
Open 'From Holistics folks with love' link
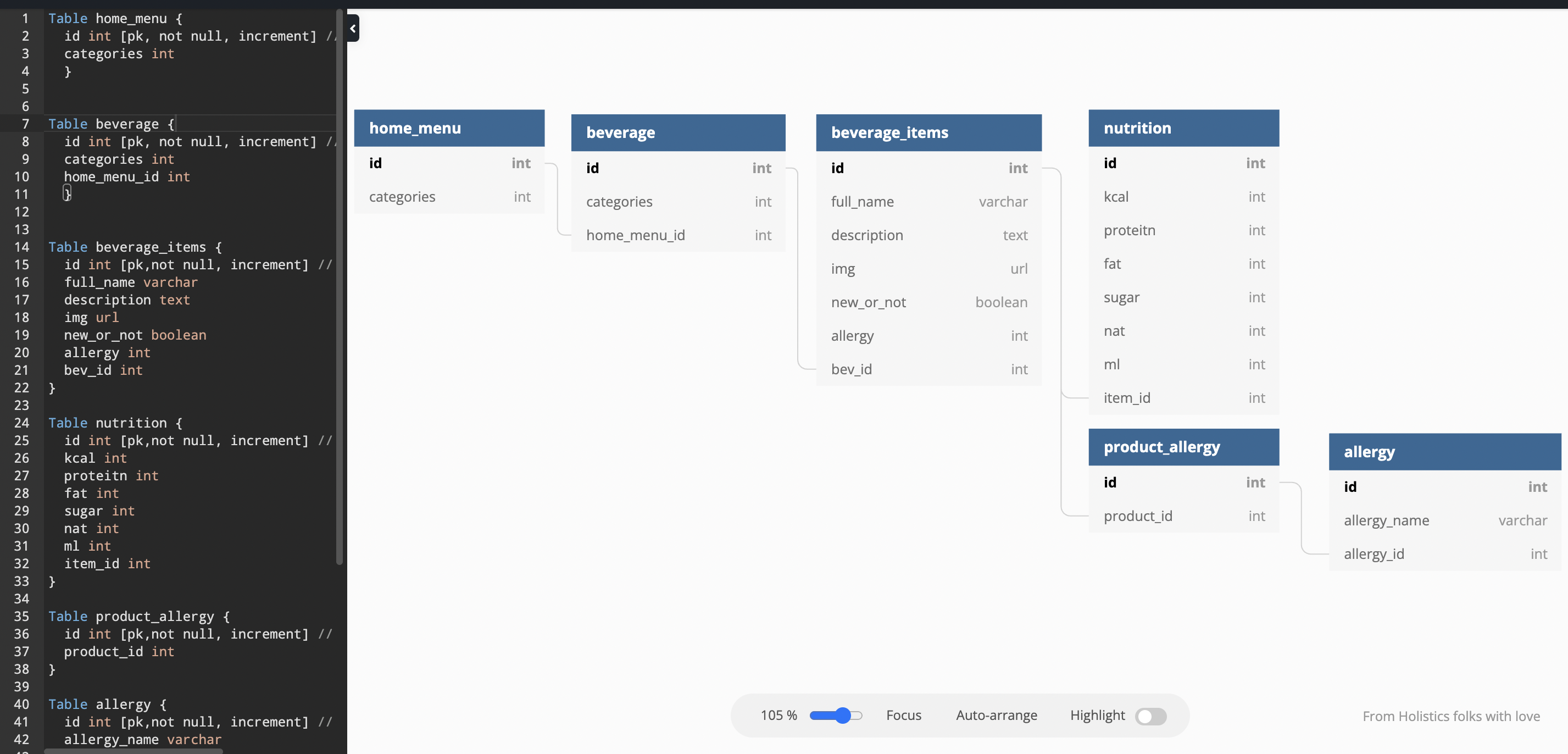[1450, 716]
